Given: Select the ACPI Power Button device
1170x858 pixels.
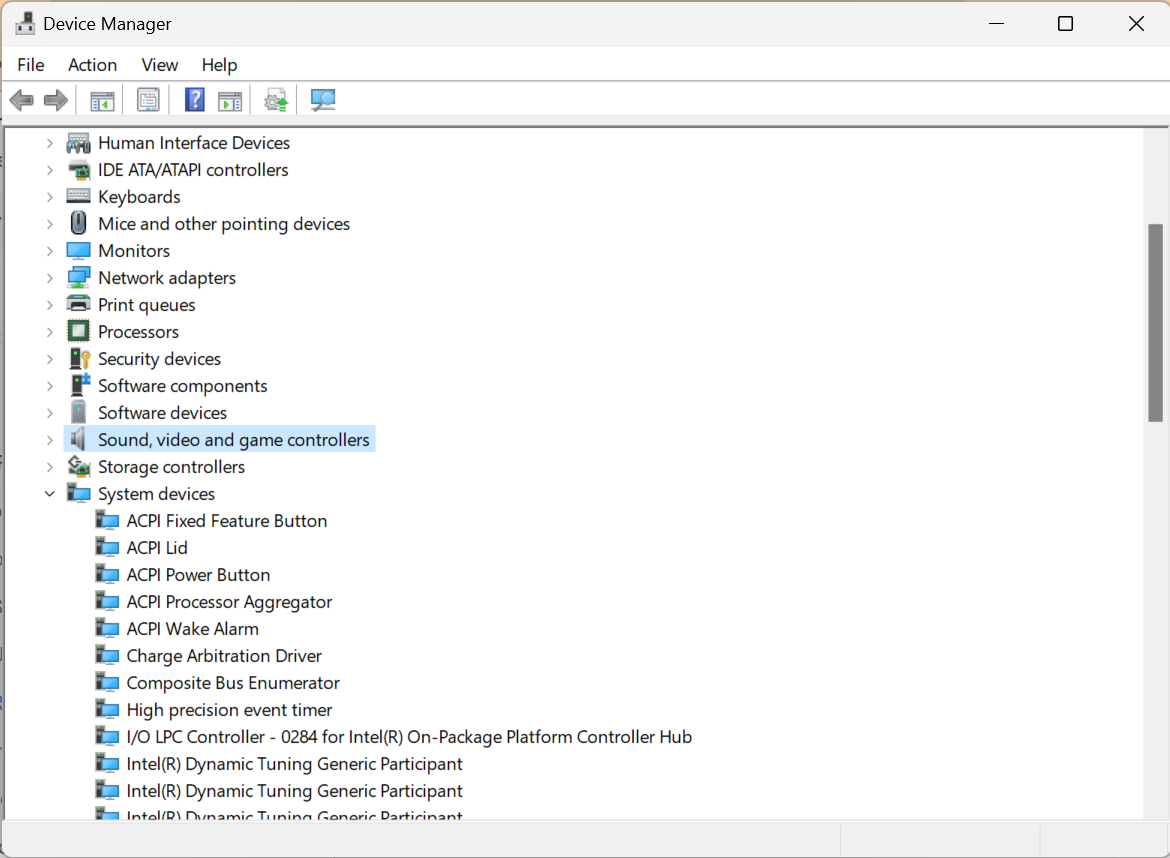Looking at the screenshot, I should click(x=199, y=574).
